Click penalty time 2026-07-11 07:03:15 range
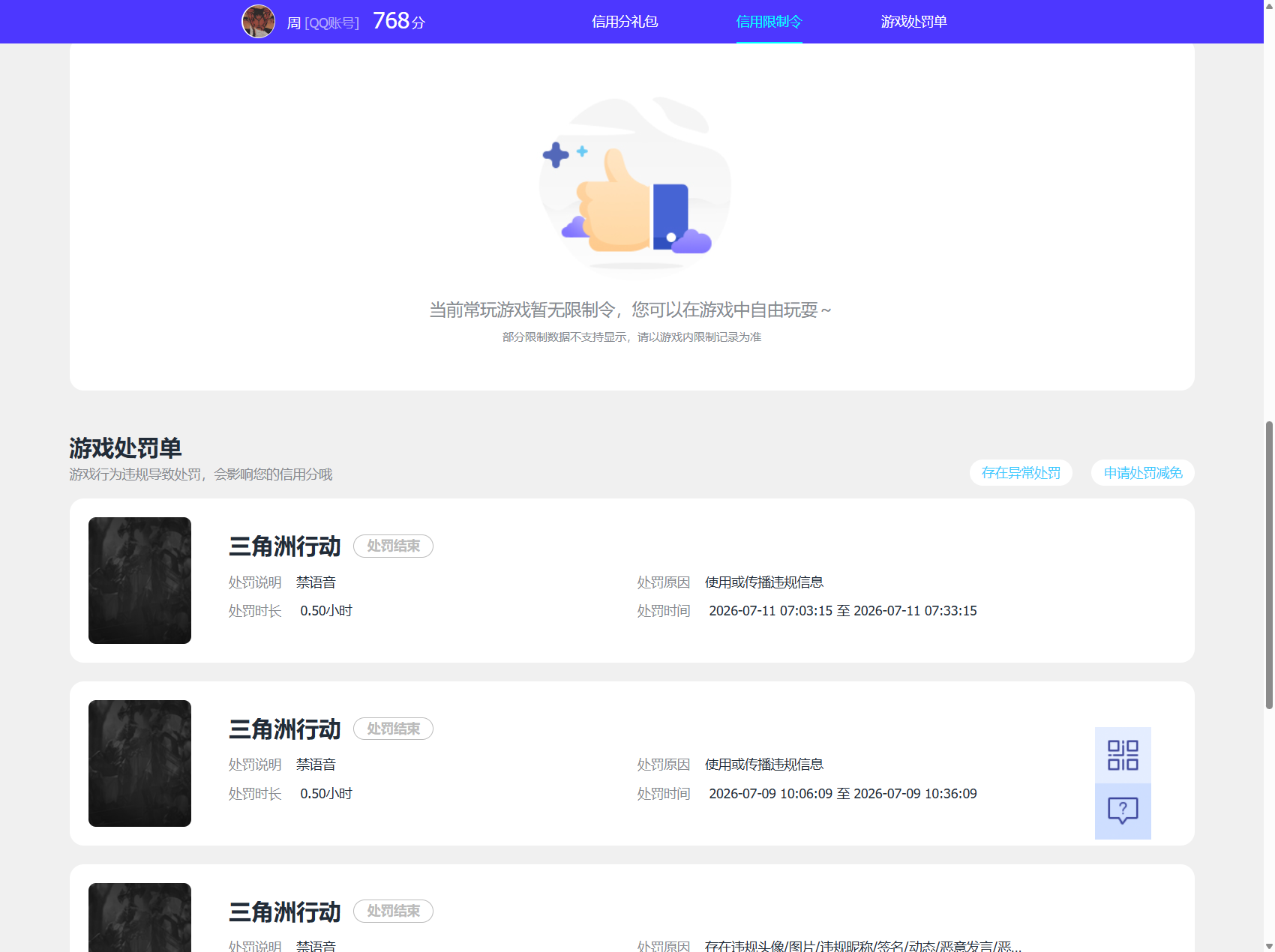Image resolution: width=1275 pixels, height=952 pixels. pos(843,611)
